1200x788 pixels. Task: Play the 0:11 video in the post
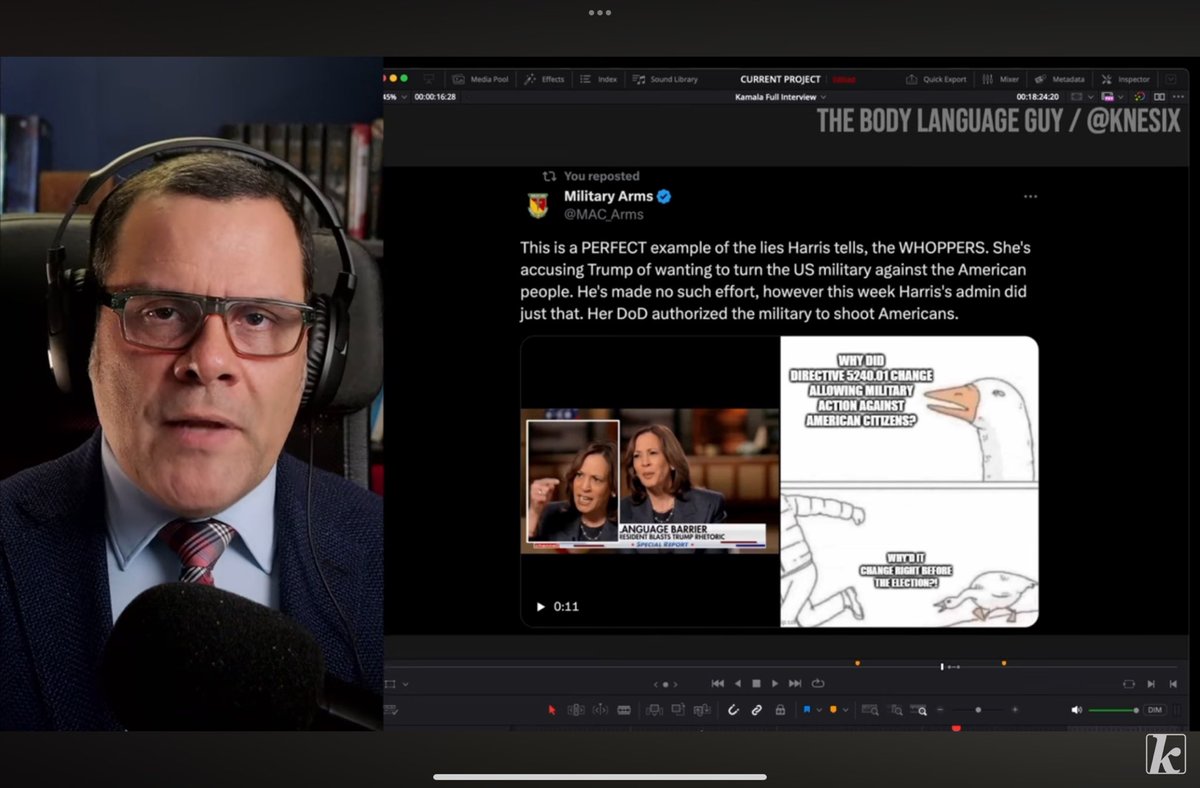coord(541,606)
